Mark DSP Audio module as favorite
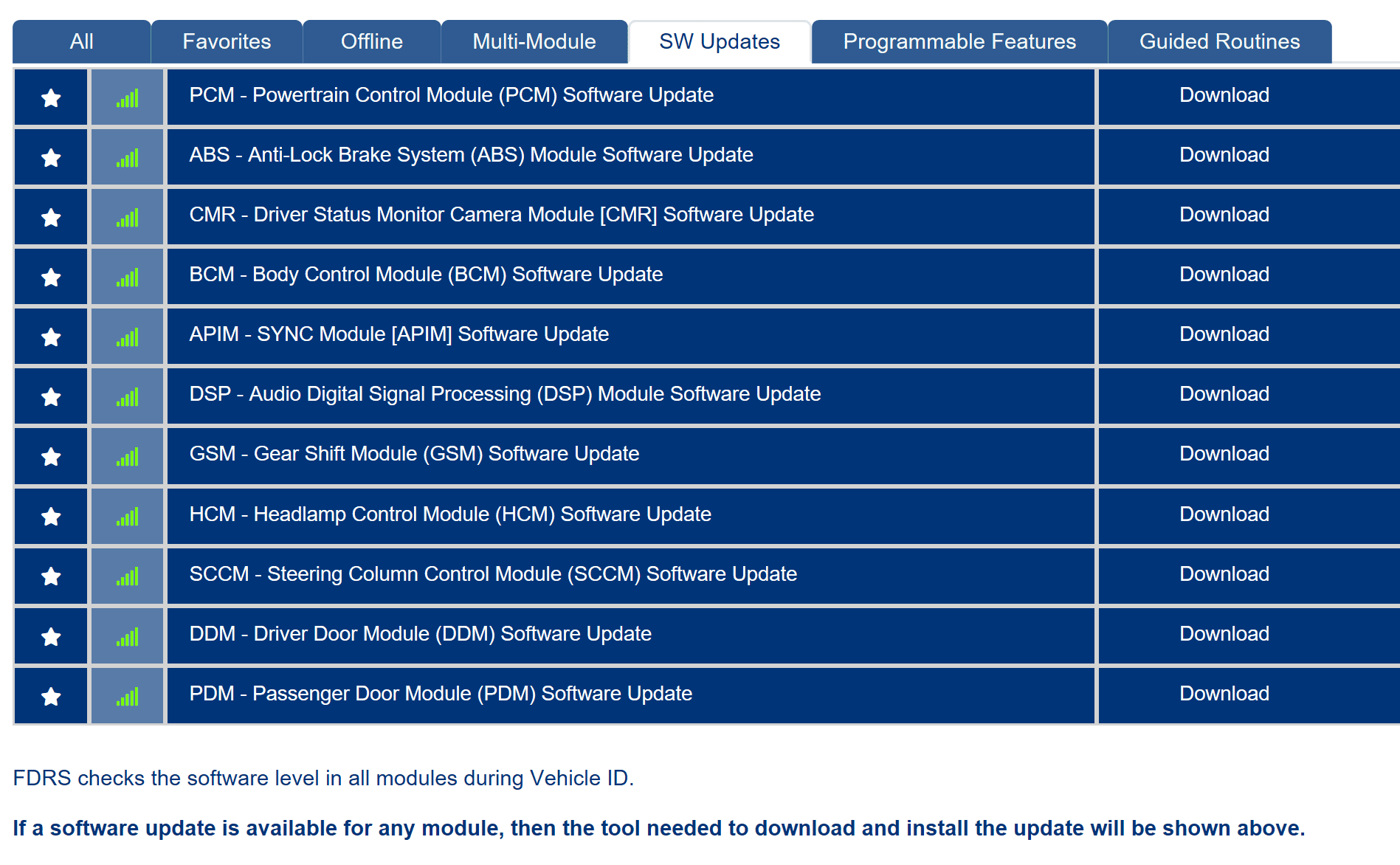1400x865 pixels. click(51, 397)
